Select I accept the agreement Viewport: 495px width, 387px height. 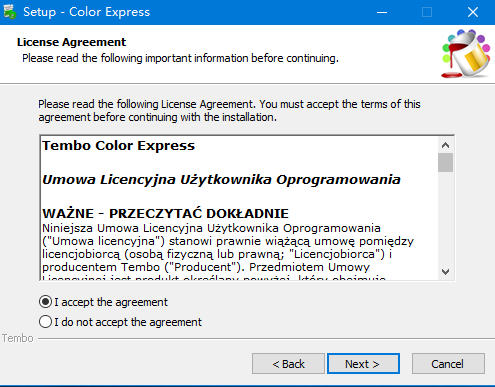pyautogui.click(x=45, y=302)
